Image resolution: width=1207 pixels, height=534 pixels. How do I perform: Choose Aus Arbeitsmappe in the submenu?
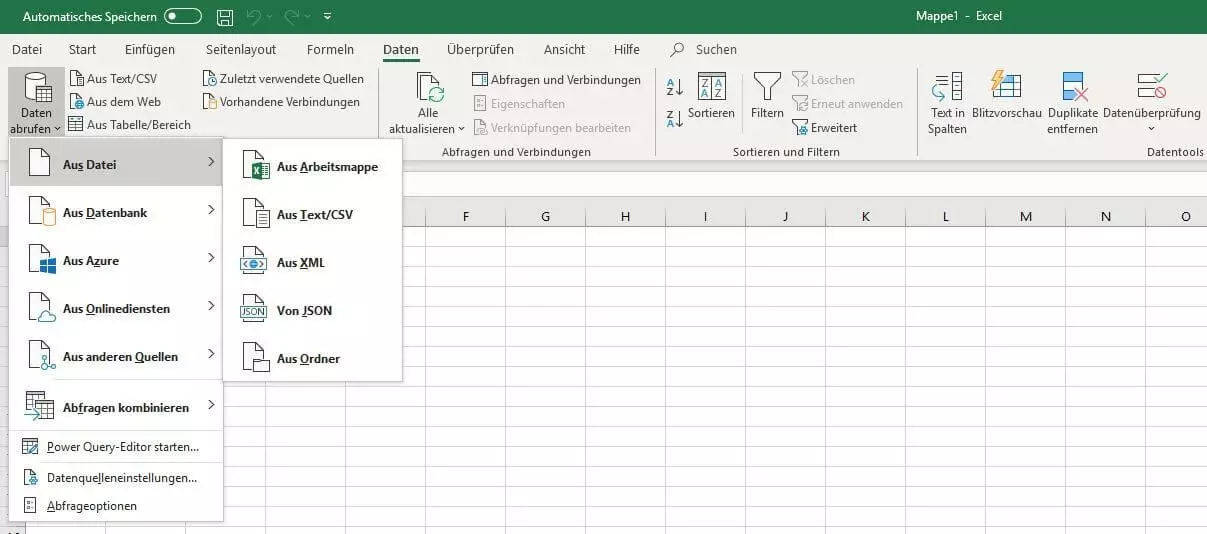pos(312,167)
